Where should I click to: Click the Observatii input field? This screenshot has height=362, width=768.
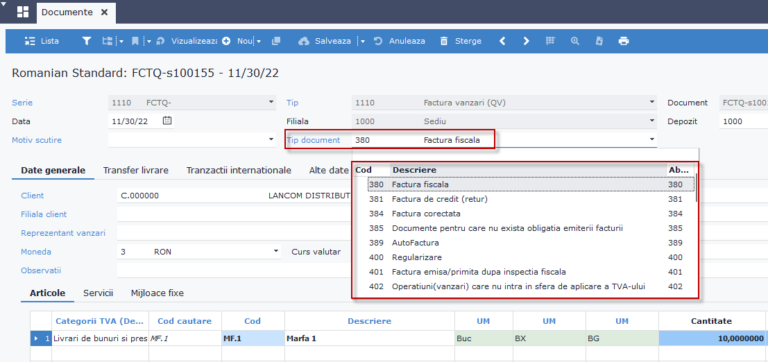coord(234,270)
